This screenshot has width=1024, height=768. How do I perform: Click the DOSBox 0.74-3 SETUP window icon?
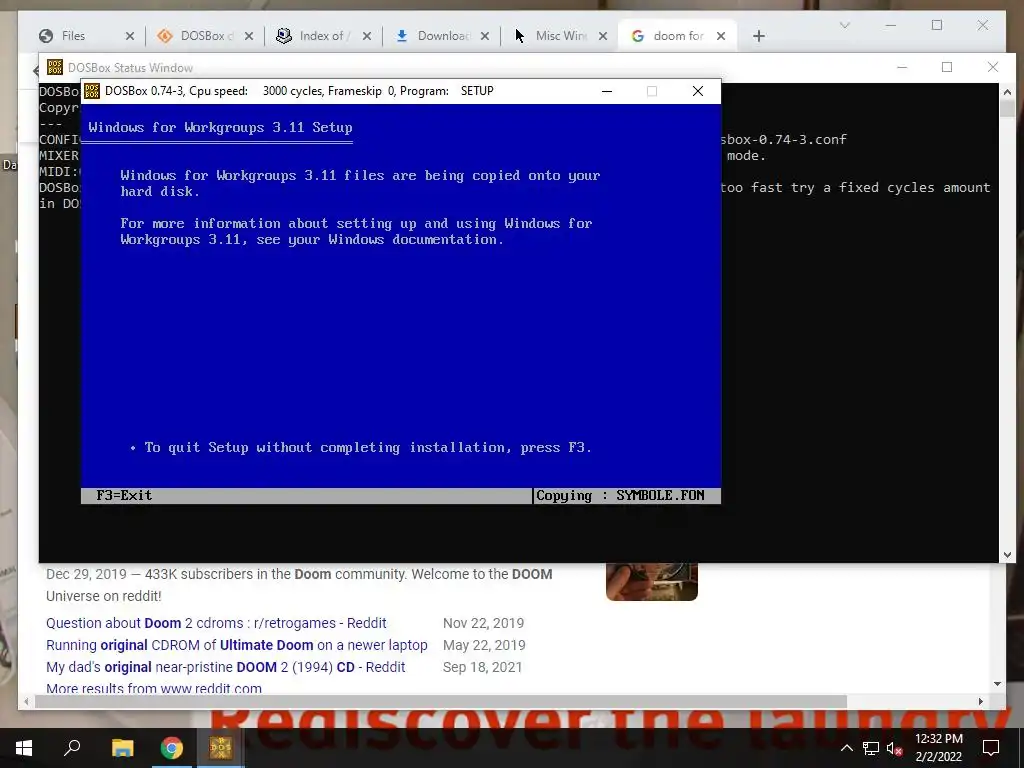[x=92, y=91]
